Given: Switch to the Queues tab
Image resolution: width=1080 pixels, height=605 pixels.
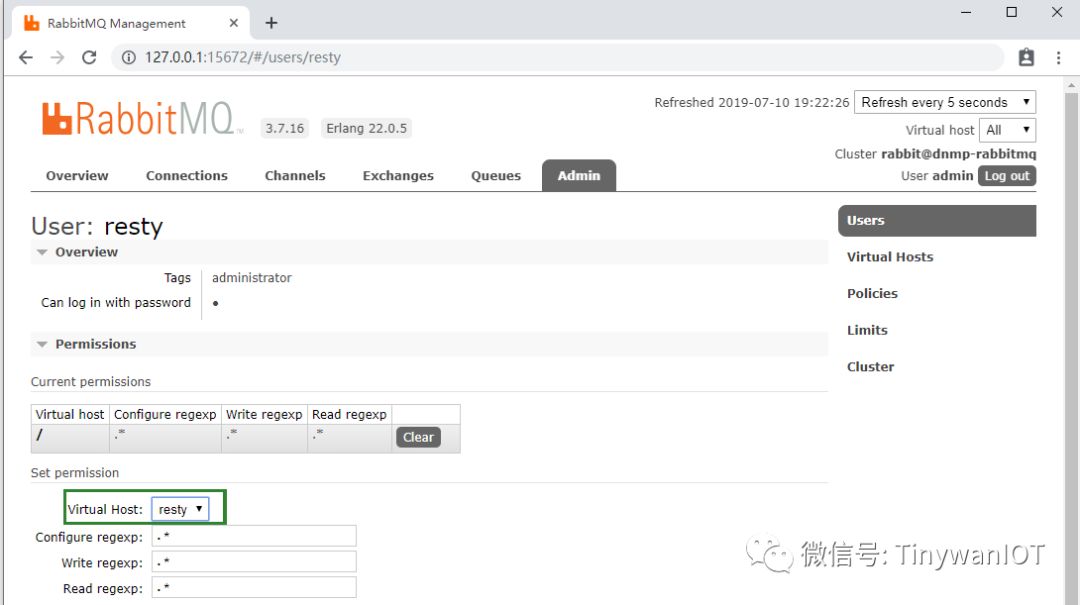Looking at the screenshot, I should [x=496, y=176].
